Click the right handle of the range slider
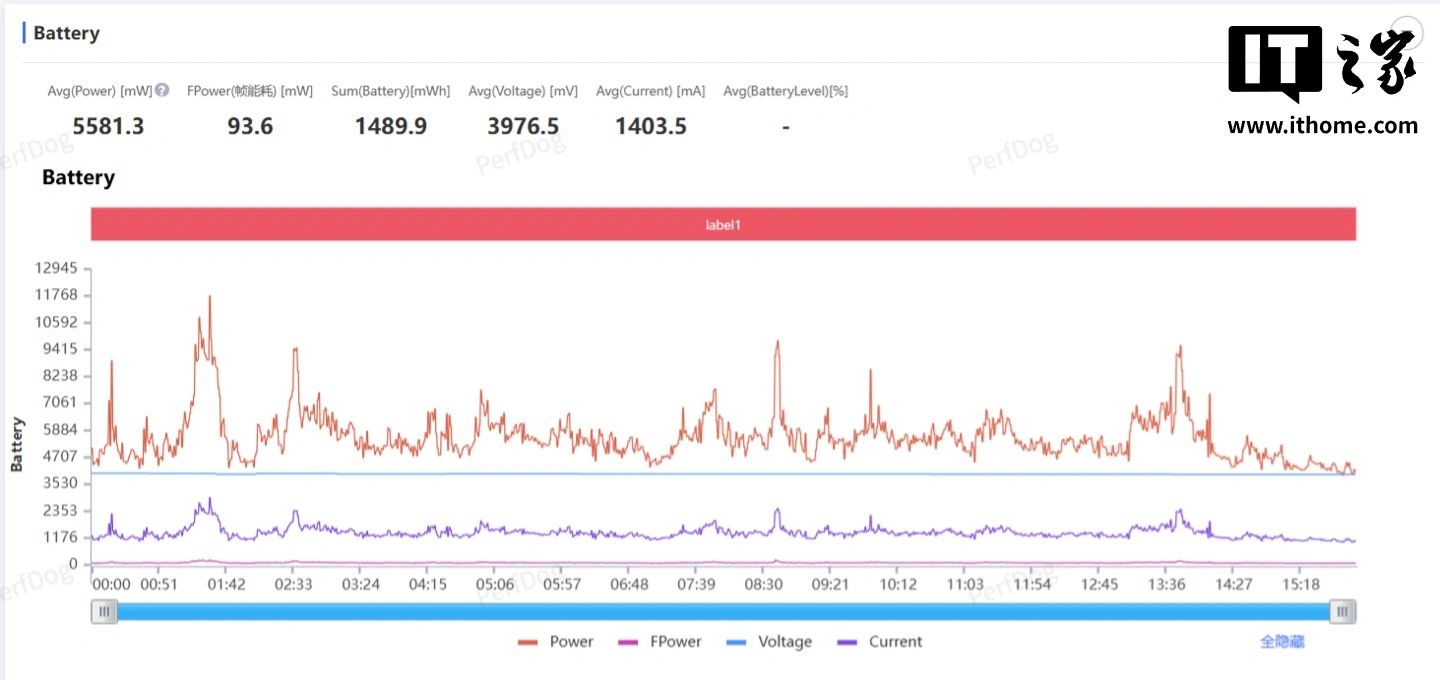The height and width of the screenshot is (680, 1440). point(1343,612)
